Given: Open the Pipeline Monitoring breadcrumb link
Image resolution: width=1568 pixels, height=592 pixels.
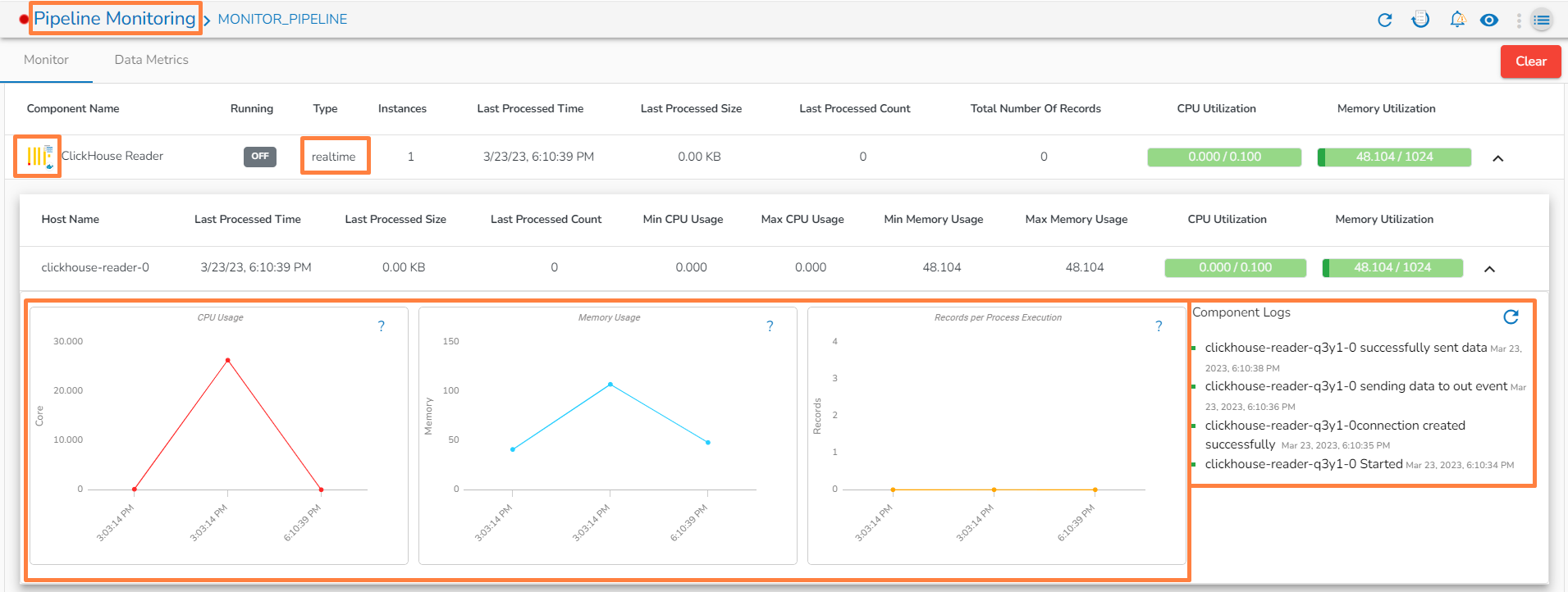Looking at the screenshot, I should click(x=115, y=19).
